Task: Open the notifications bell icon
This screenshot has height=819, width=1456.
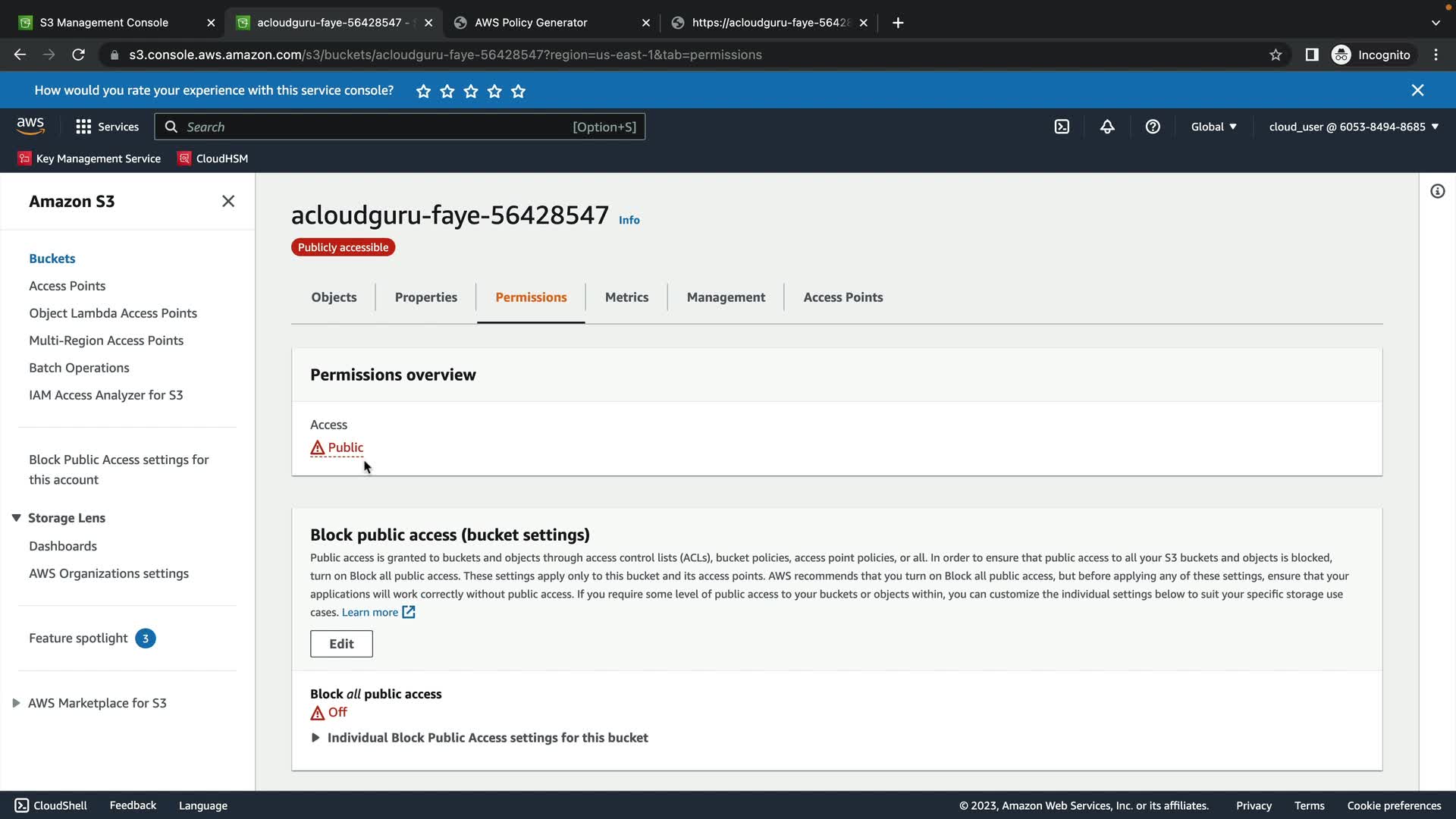Action: point(1107,127)
